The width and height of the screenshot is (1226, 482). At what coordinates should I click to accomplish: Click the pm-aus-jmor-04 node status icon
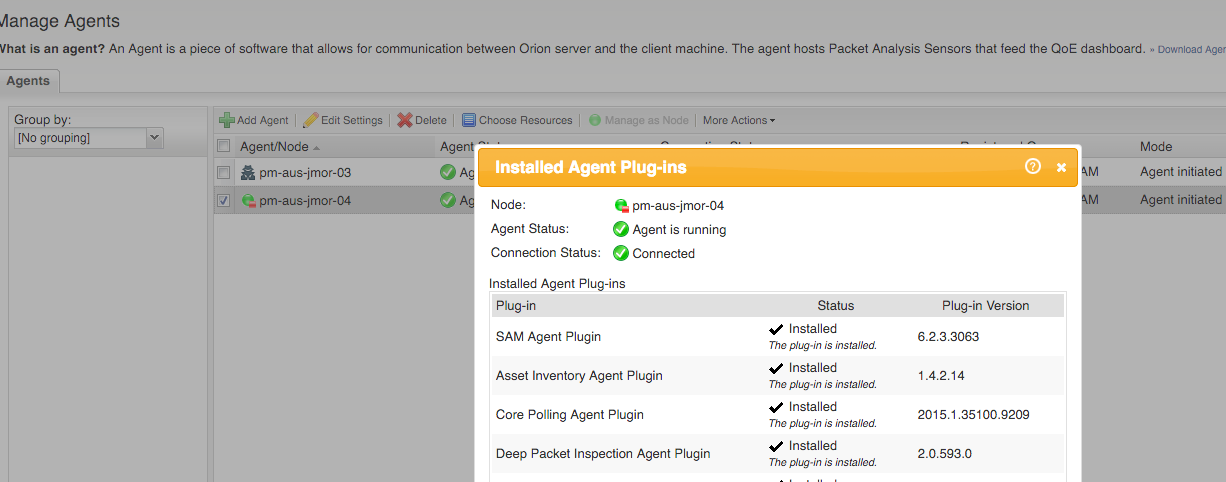[249, 201]
